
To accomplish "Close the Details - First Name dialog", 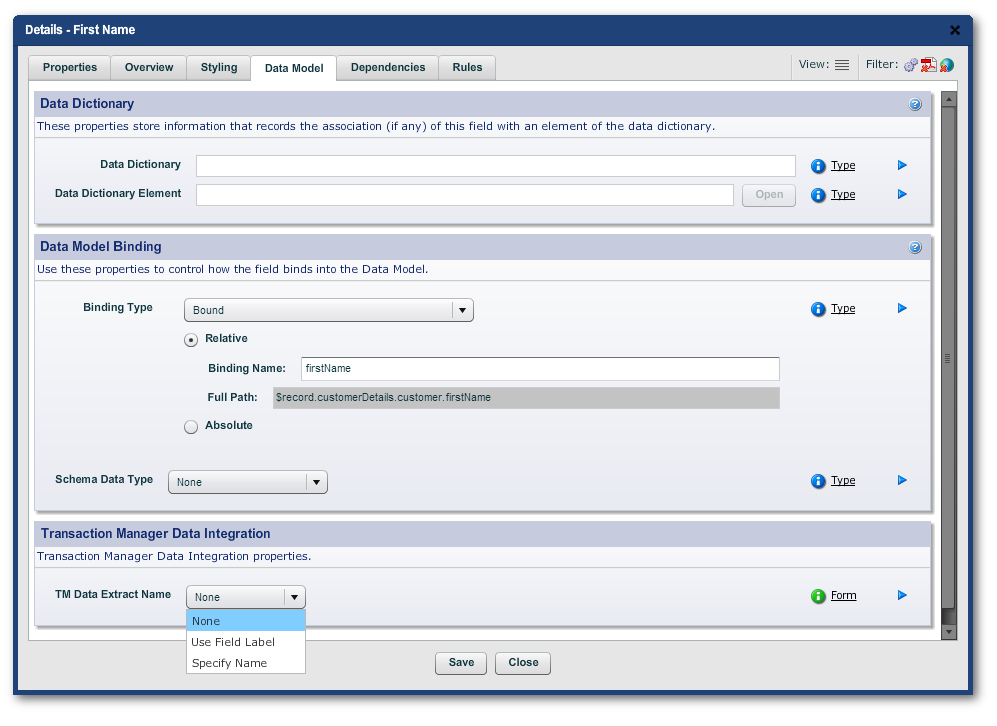I will [x=954, y=30].
